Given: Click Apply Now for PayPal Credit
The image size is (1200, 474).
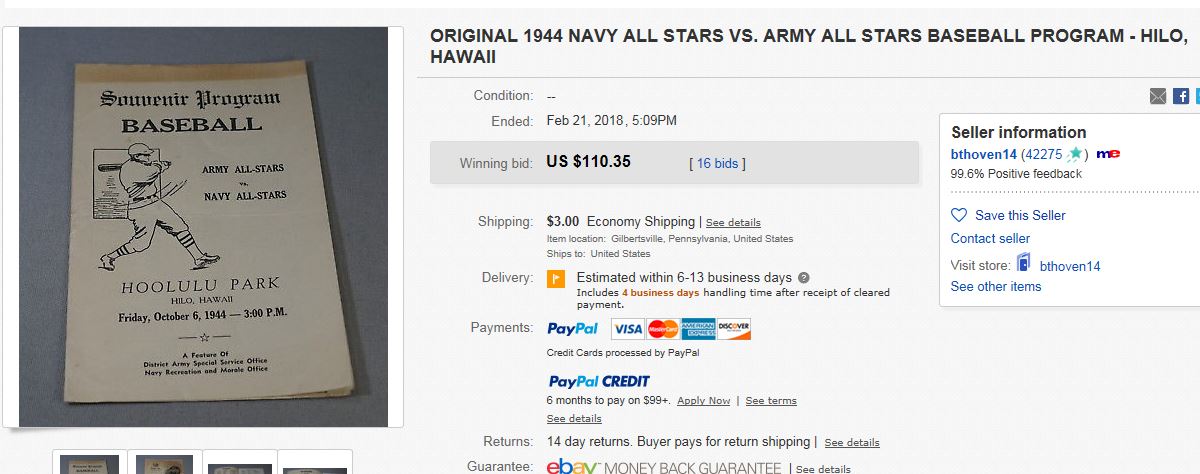Looking at the screenshot, I should pos(703,401).
